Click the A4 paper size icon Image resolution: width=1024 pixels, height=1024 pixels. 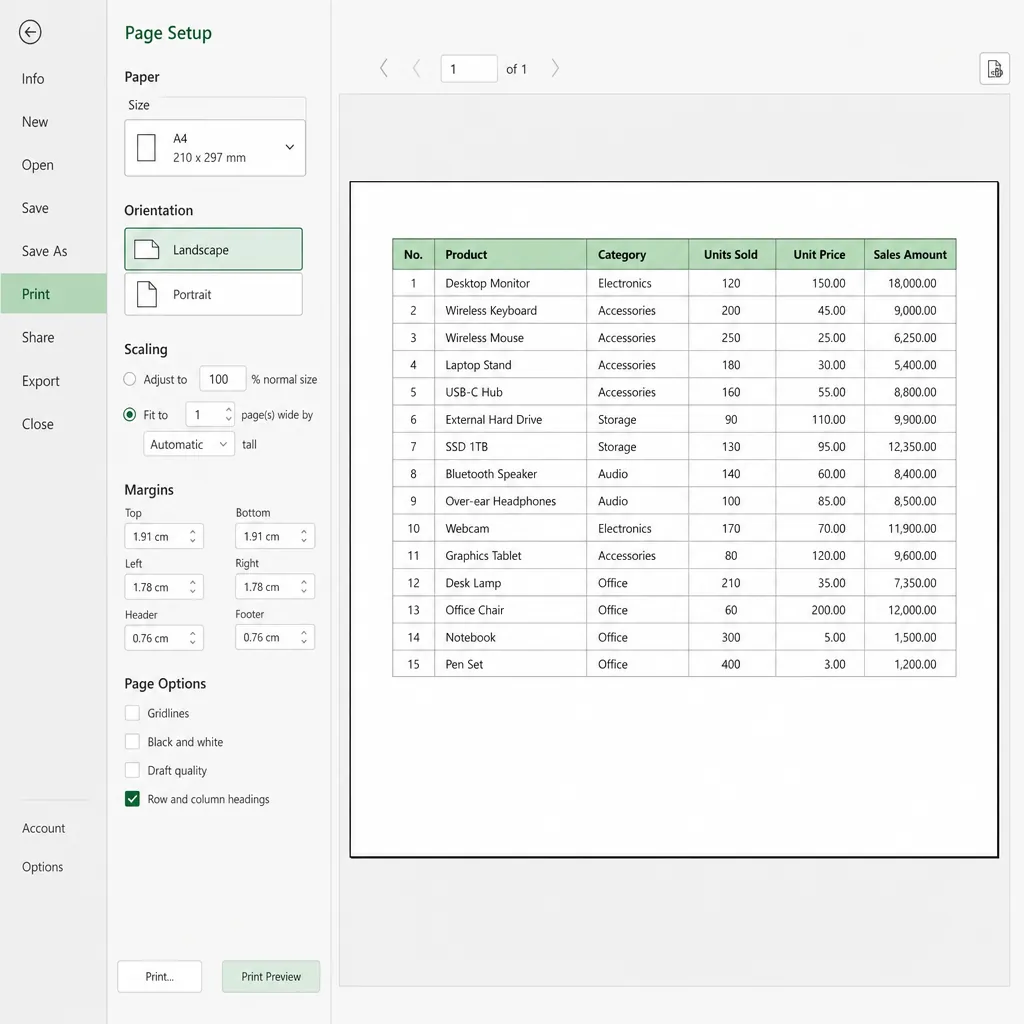(146, 148)
